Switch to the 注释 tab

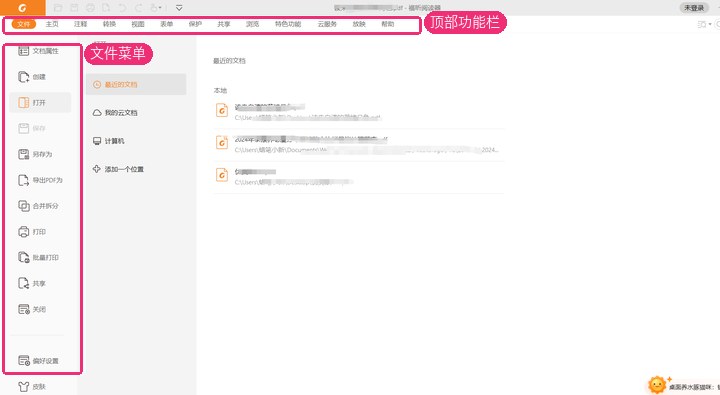coord(80,24)
